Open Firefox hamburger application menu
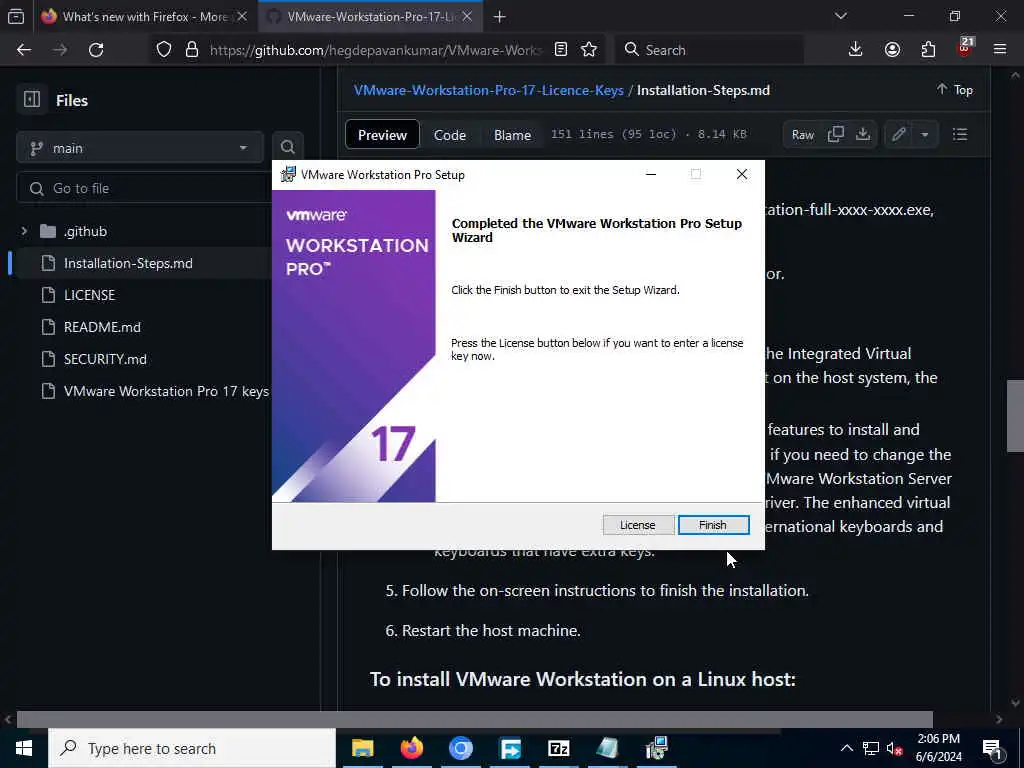Screen dimensions: 1024x768 [1000, 50]
